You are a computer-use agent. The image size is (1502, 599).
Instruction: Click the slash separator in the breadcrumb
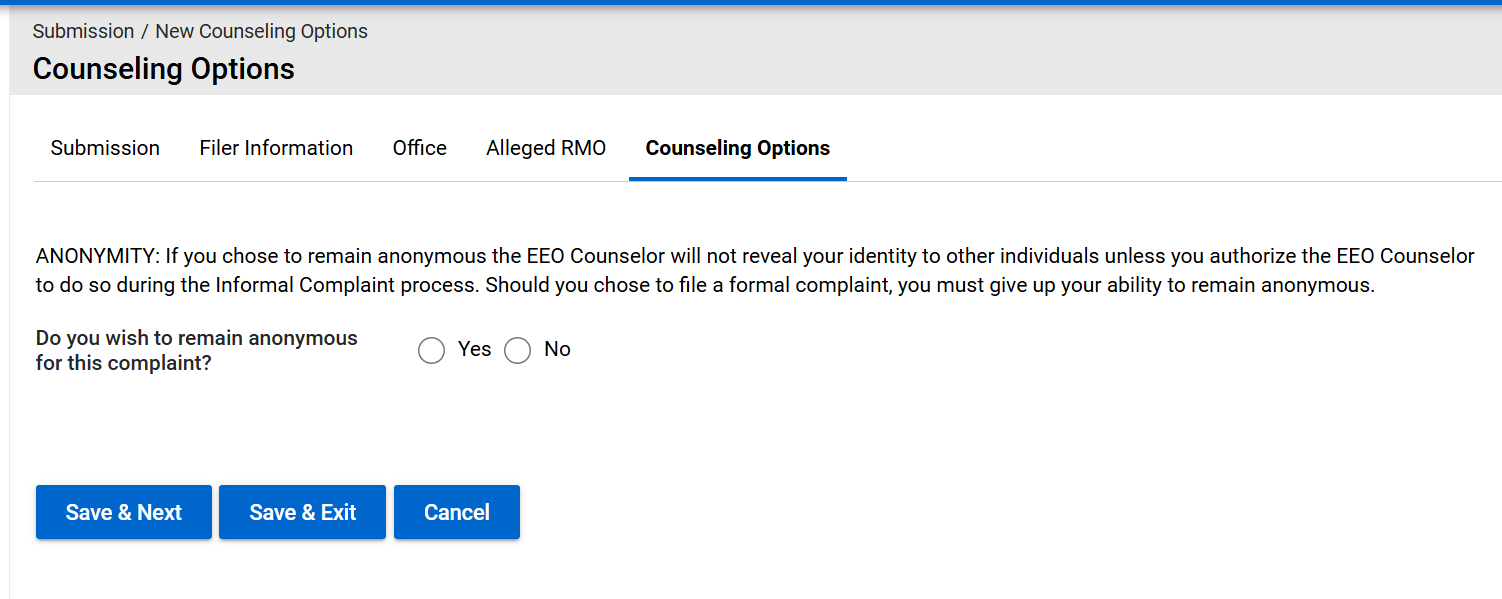pyautogui.click(x=145, y=31)
